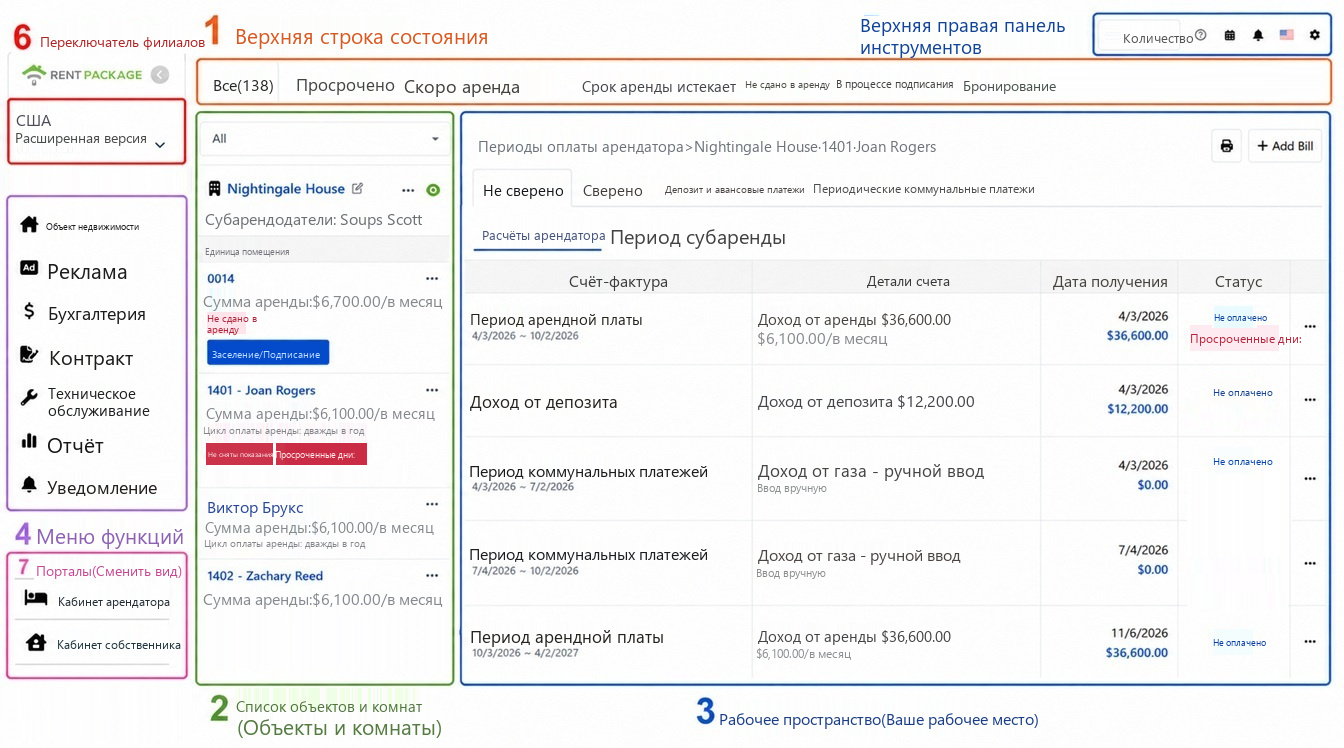This screenshot has width=1344, height=748.
Task: Select the Расчёты арендатора sub-tab
Action: coord(544,236)
